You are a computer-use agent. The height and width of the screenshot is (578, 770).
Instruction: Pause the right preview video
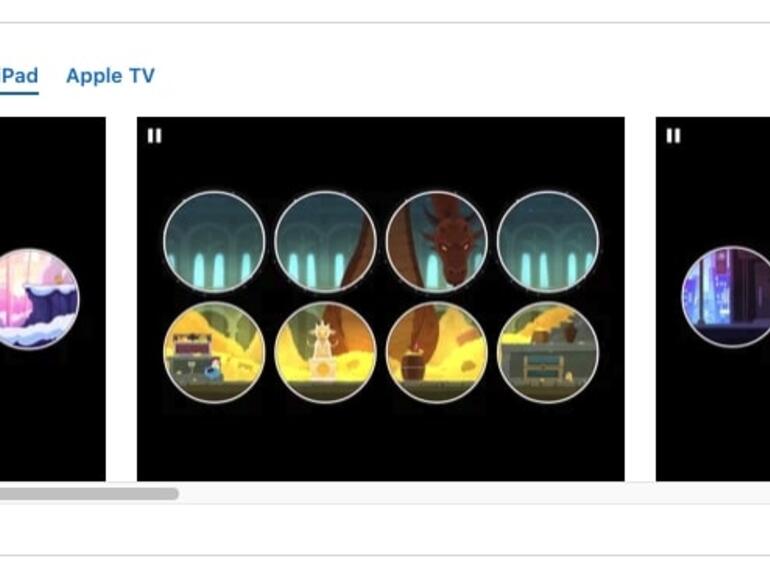(x=673, y=136)
